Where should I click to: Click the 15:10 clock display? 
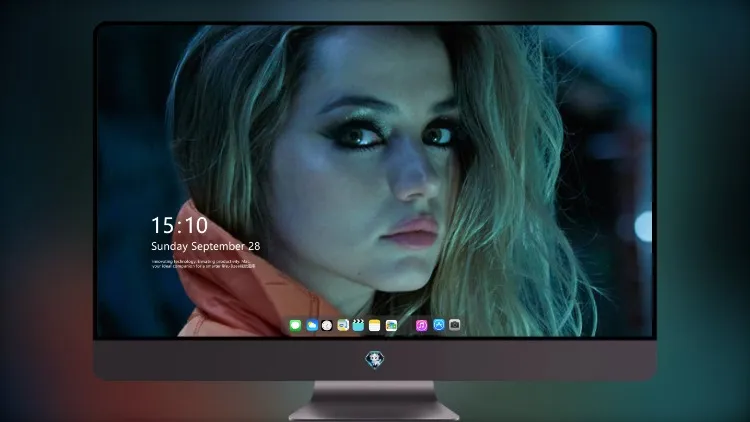(x=179, y=225)
